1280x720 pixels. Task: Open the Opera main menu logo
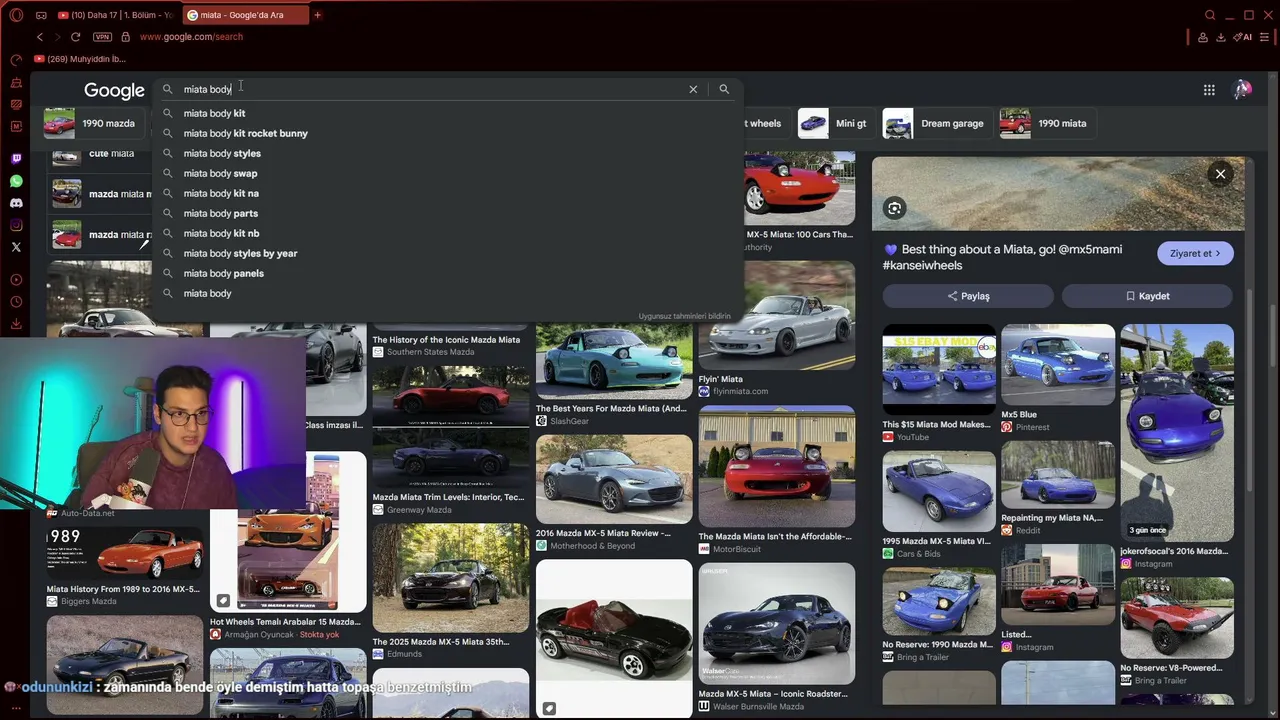16,15
